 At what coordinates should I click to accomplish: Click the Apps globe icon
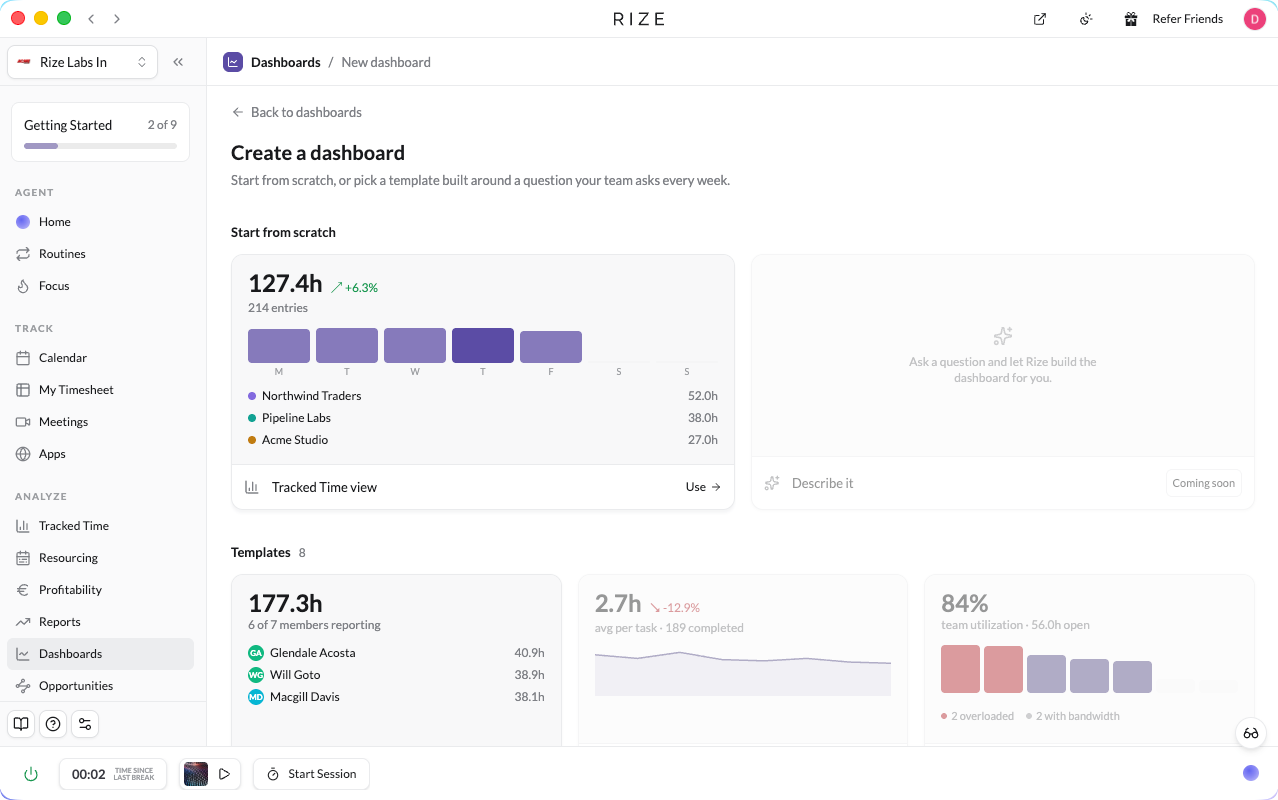23,454
